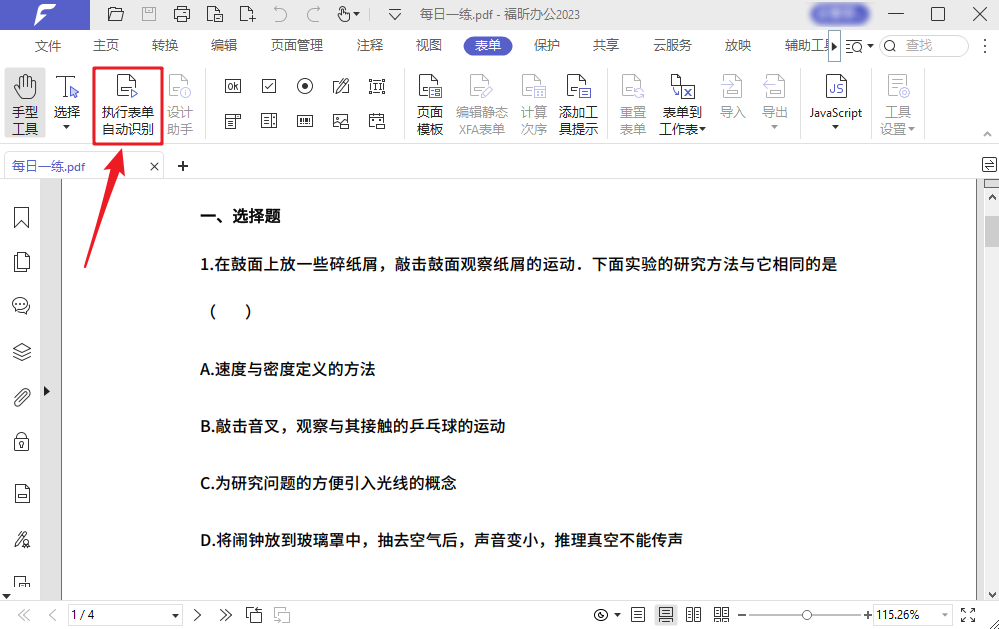
Task: Switch to continuous scrolling view mode
Action: click(666, 614)
